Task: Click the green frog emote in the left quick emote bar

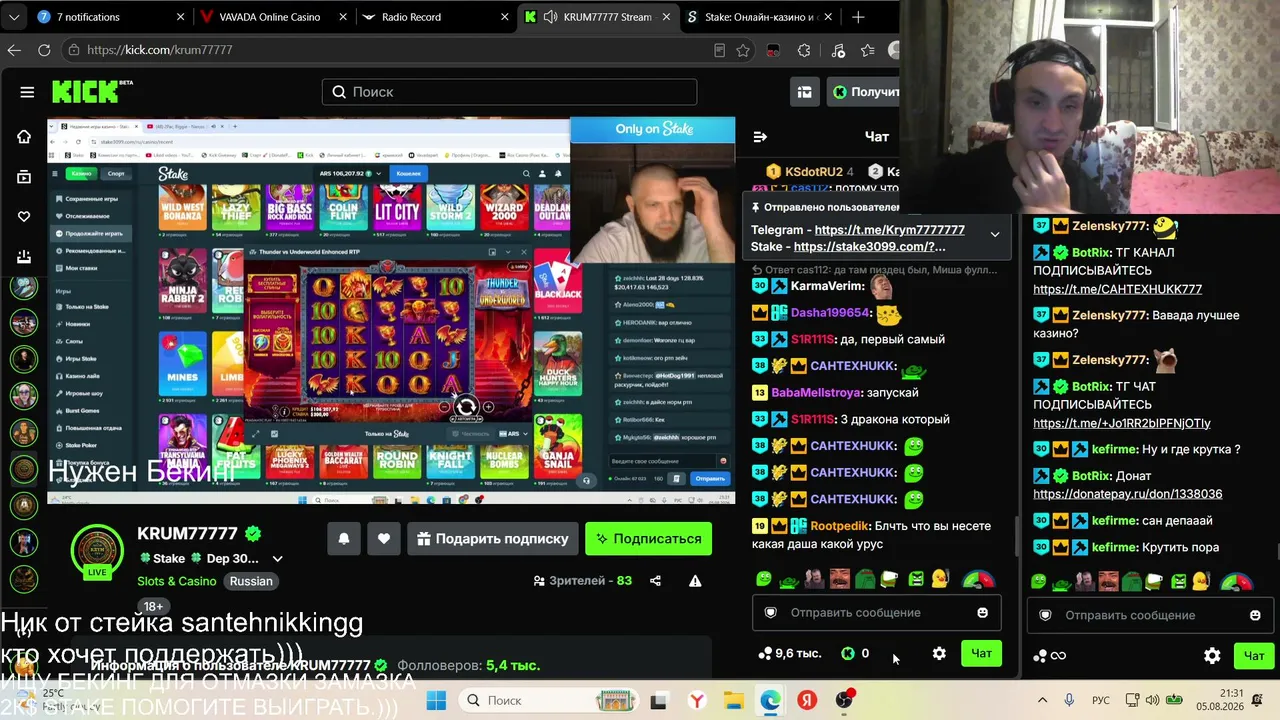Action: point(764,579)
